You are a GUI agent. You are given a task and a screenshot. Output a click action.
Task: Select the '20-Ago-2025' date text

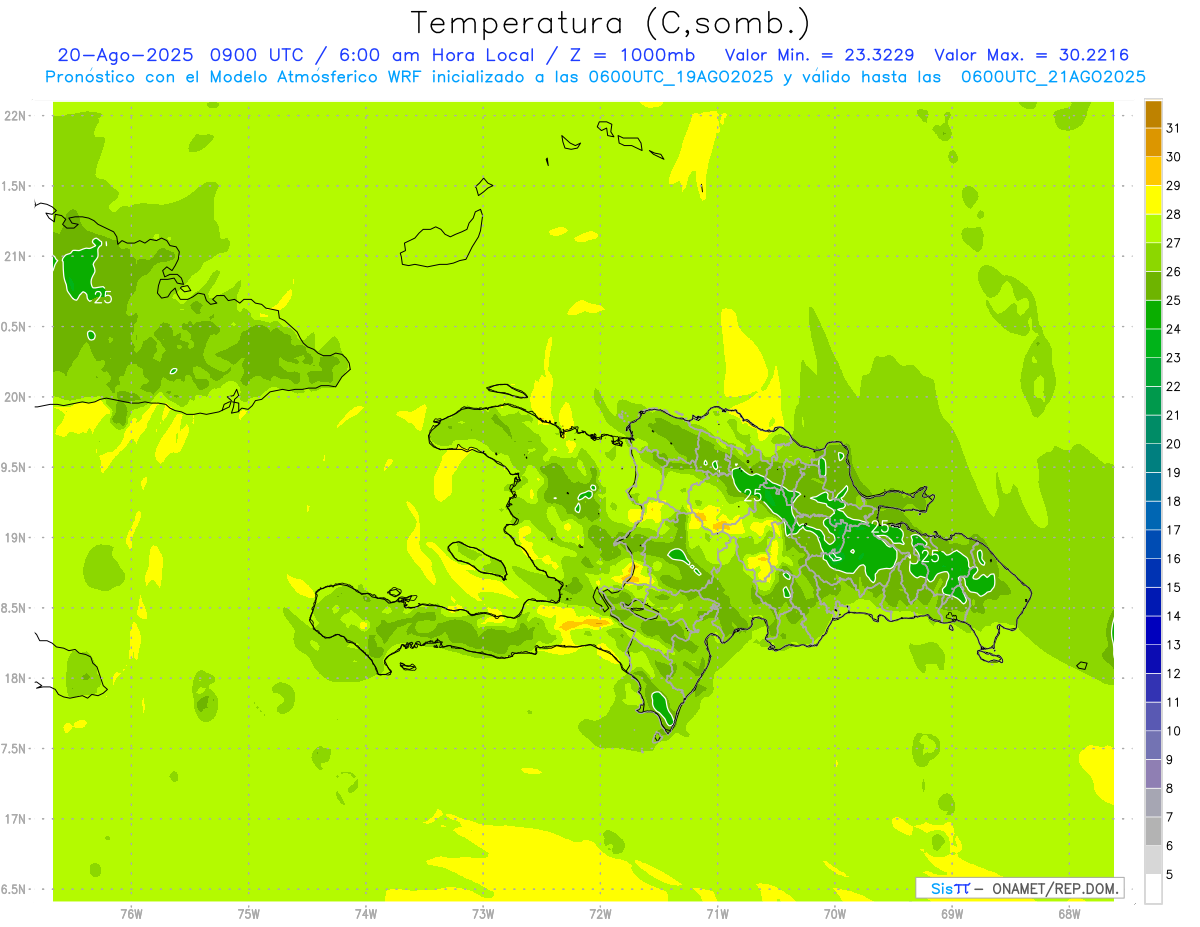click(x=125, y=55)
